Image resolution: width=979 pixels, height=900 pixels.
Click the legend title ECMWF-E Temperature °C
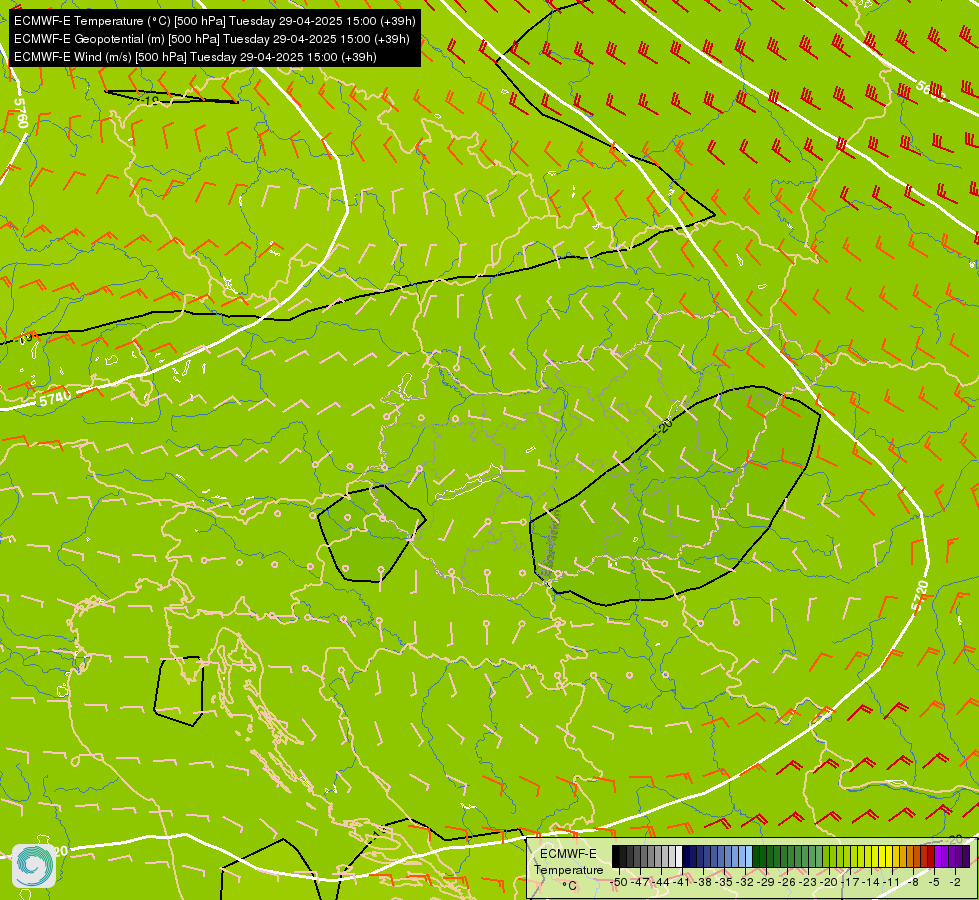pyautogui.click(x=568, y=869)
